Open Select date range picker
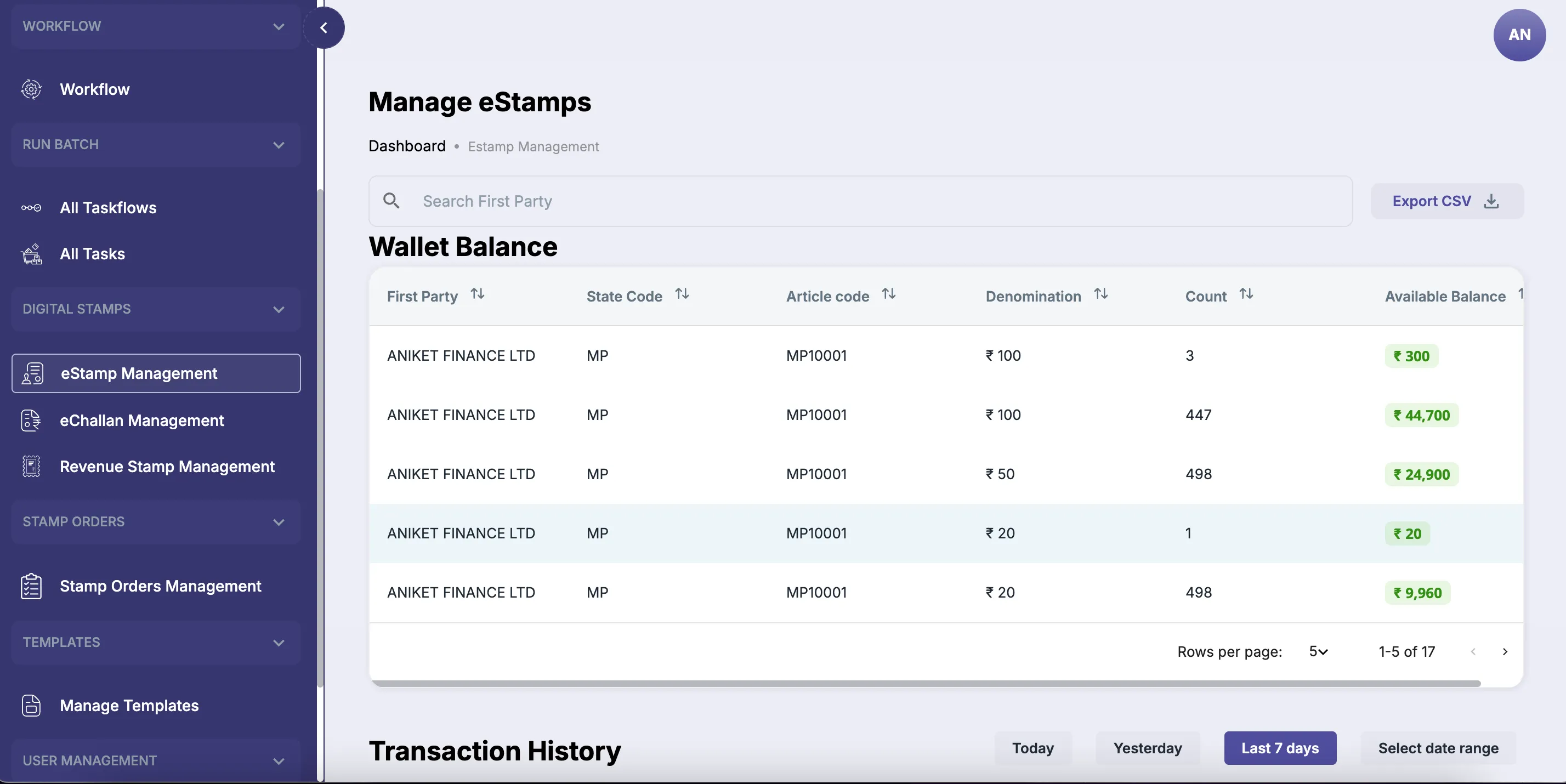 [x=1438, y=748]
